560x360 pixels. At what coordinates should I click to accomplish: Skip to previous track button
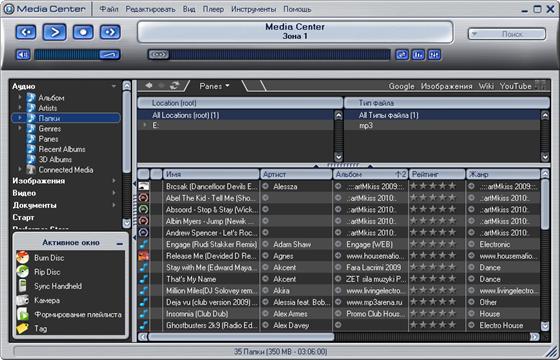(26, 32)
